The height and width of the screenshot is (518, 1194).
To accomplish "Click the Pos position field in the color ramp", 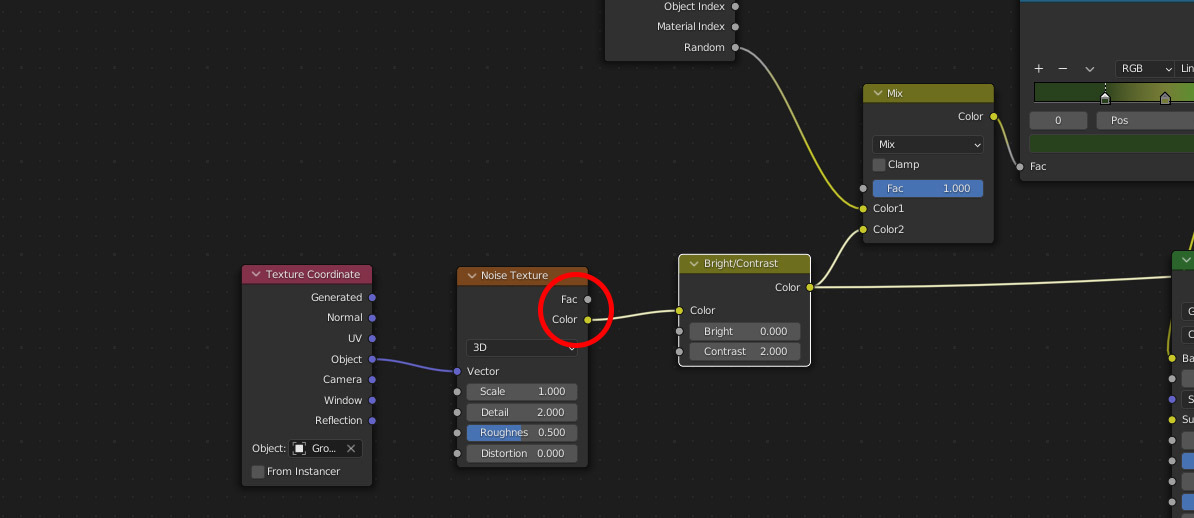I will pos(1145,120).
